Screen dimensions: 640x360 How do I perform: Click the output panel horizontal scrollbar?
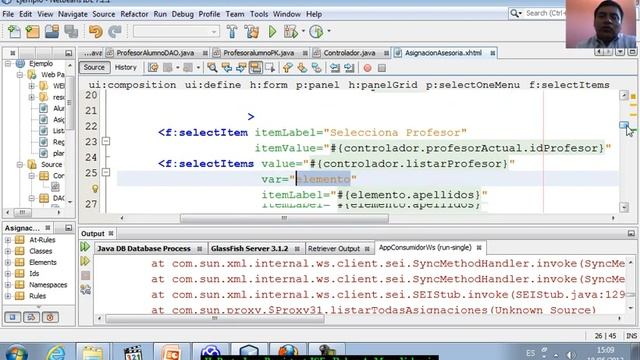click(x=215, y=318)
